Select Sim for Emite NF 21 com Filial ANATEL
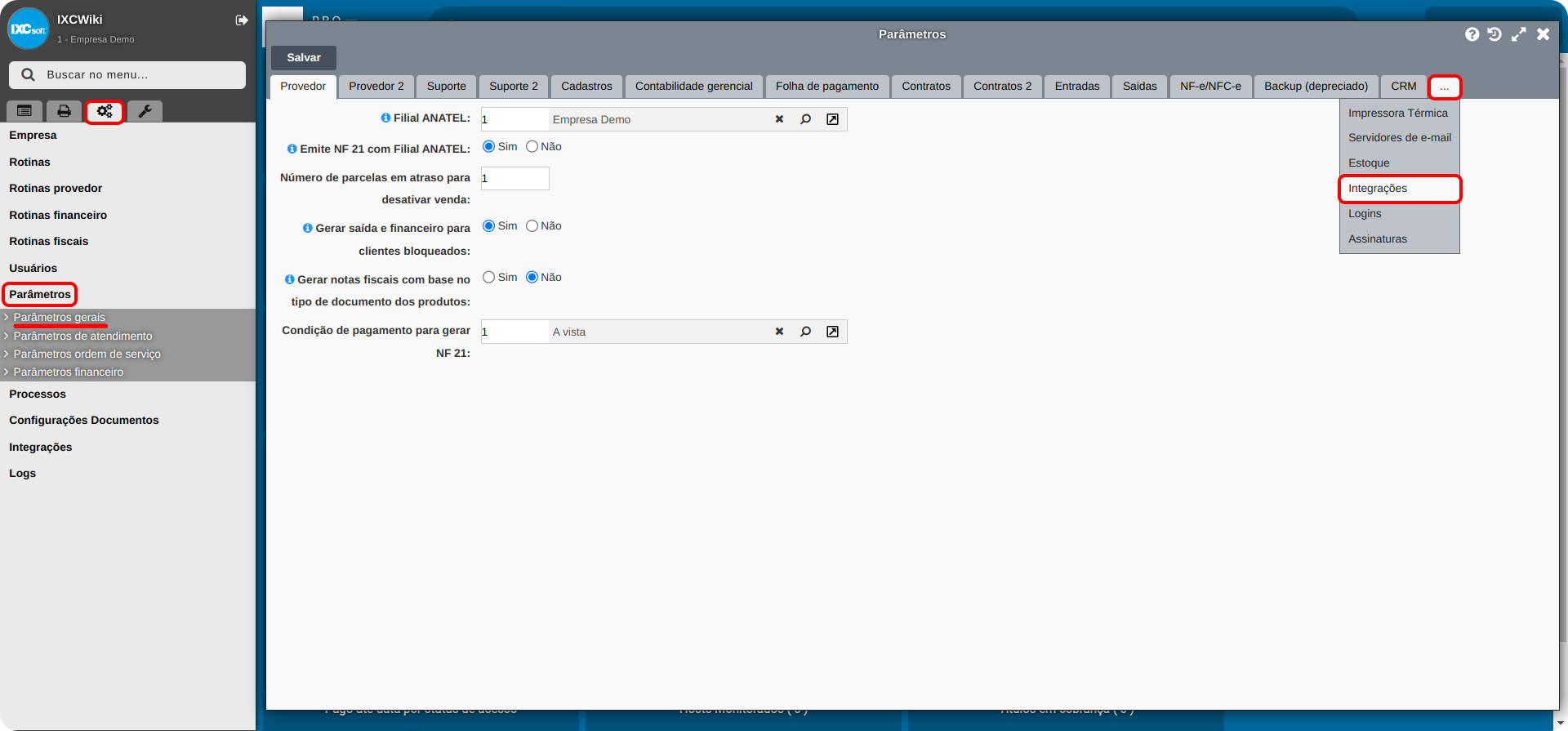 tap(488, 146)
